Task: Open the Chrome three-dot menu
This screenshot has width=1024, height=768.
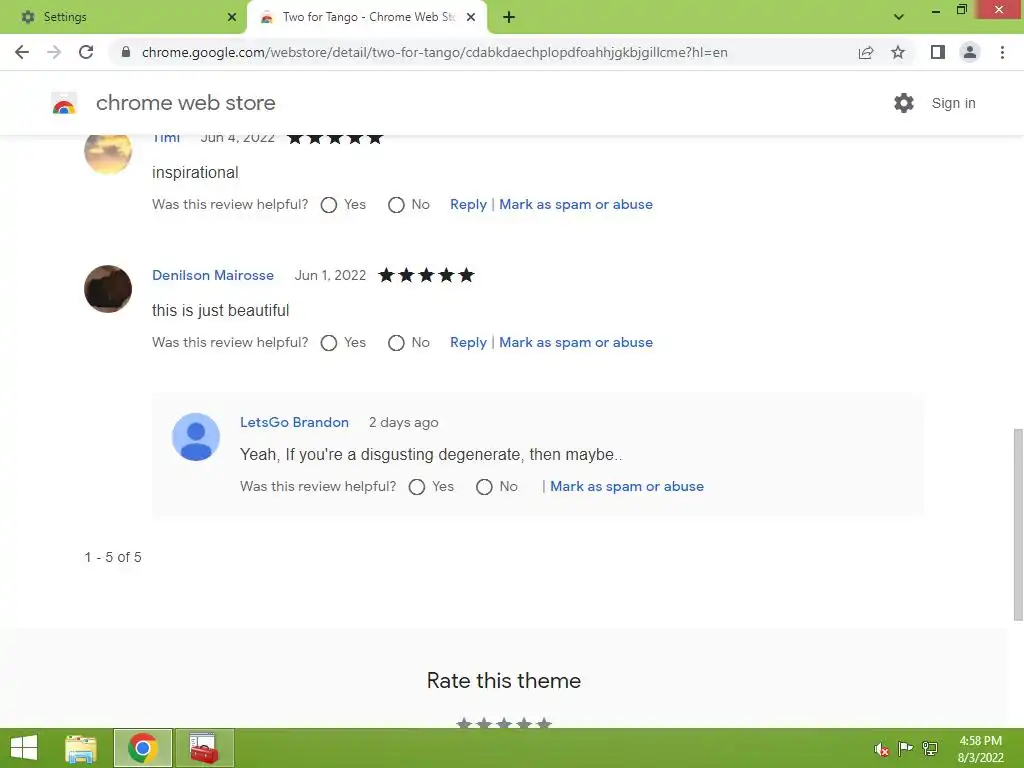Action: 1002,52
